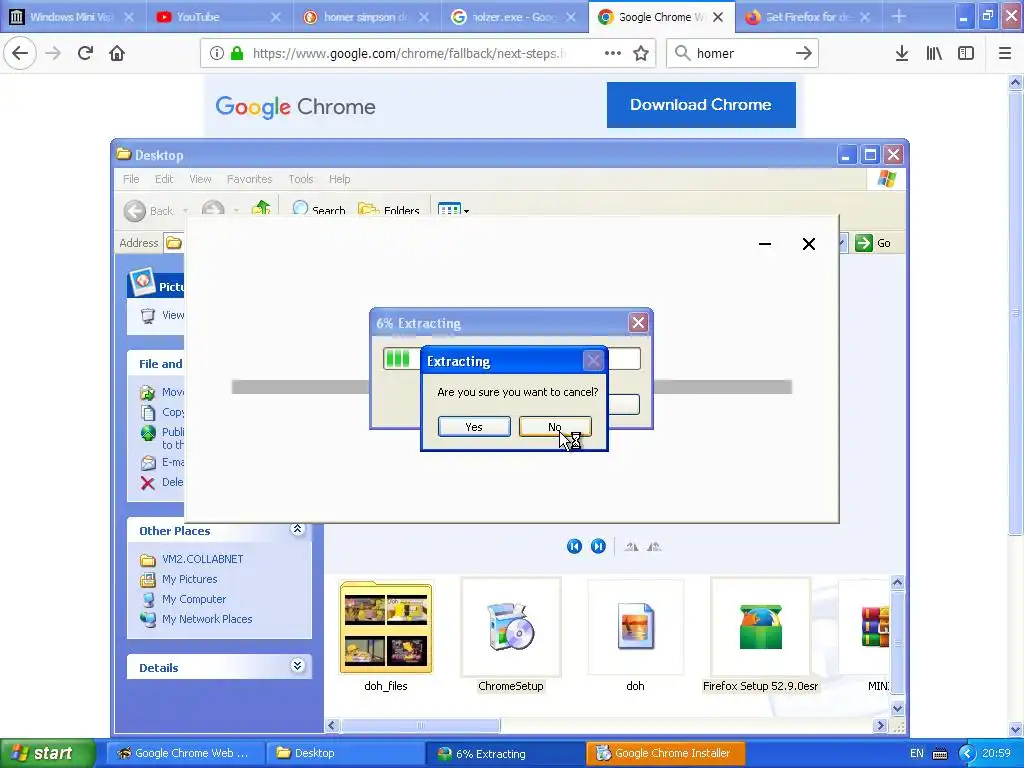The width and height of the screenshot is (1024, 768).
Task: Click No in the Extracting dialog
Action: (555, 426)
